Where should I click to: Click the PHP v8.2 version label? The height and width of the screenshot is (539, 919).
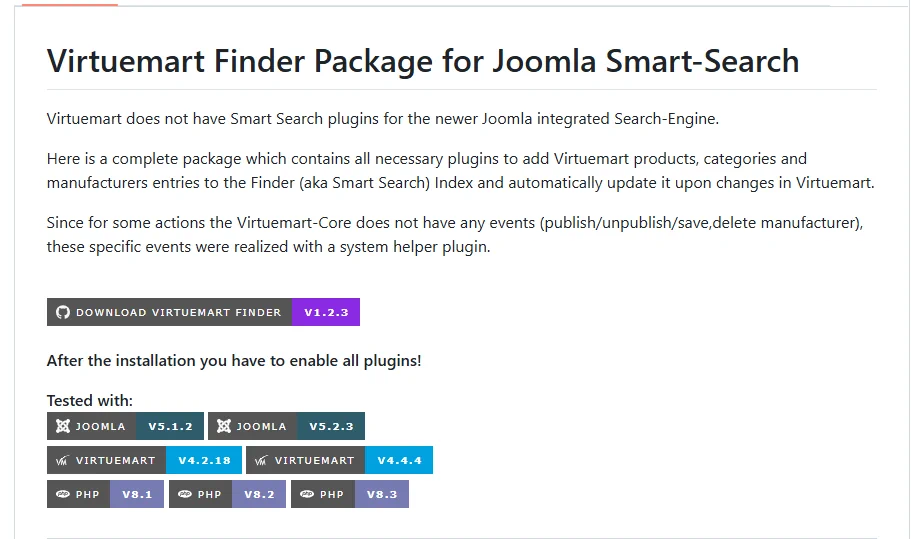pos(259,494)
